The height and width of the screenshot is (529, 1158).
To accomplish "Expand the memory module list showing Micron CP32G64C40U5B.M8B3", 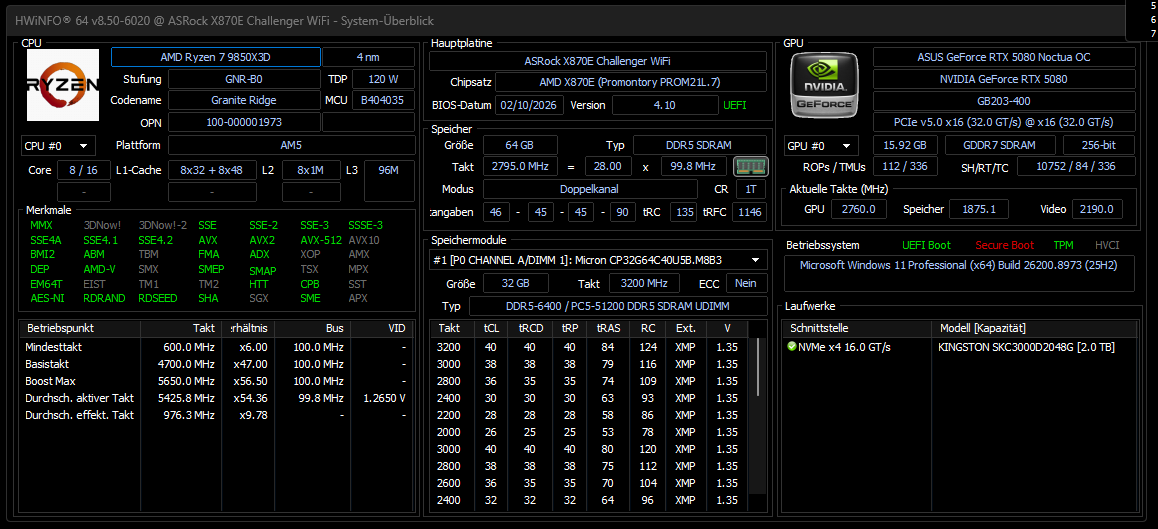I will tap(598, 260).
